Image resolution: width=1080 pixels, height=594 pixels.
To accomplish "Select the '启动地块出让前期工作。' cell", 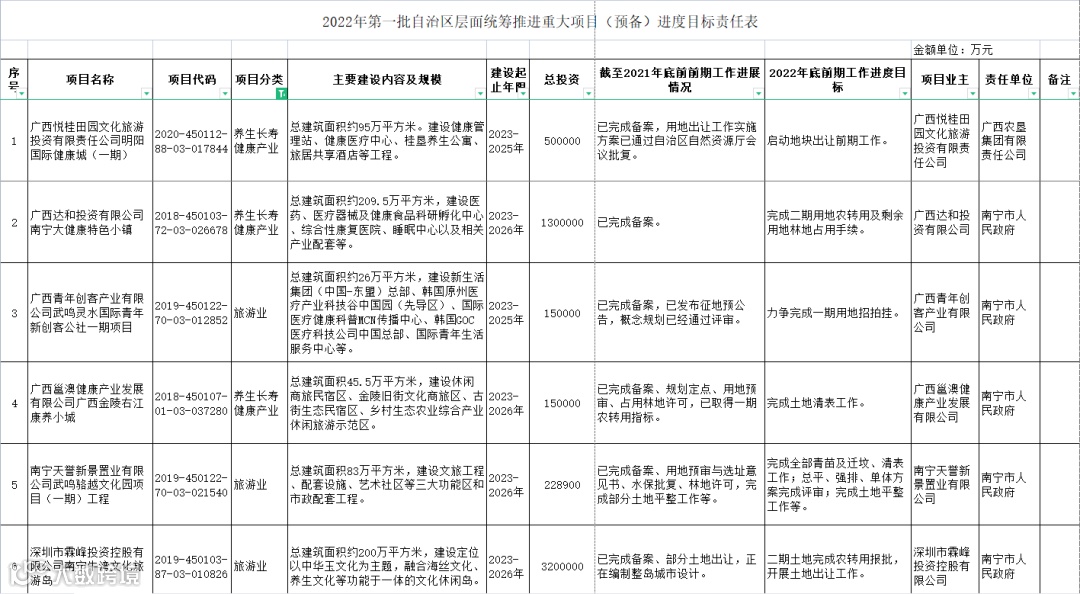I will click(x=838, y=141).
